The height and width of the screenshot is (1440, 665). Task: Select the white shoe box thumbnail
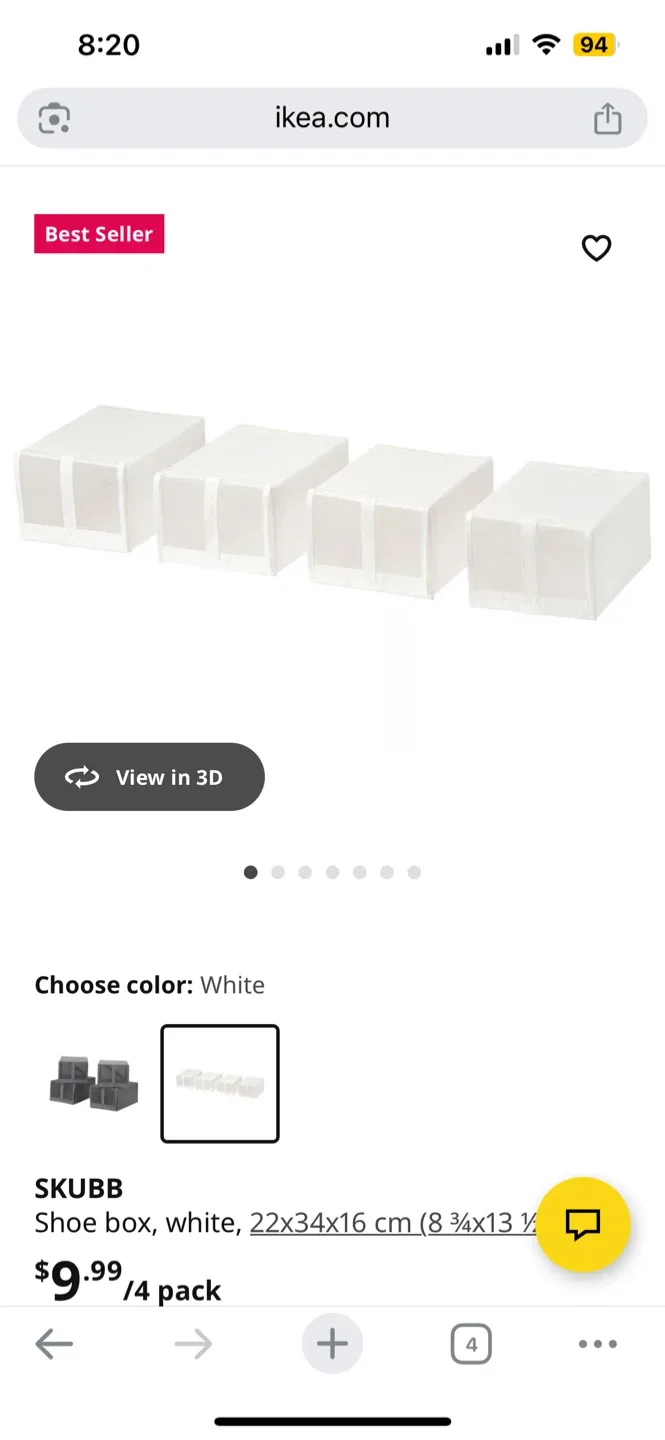pos(219,1083)
